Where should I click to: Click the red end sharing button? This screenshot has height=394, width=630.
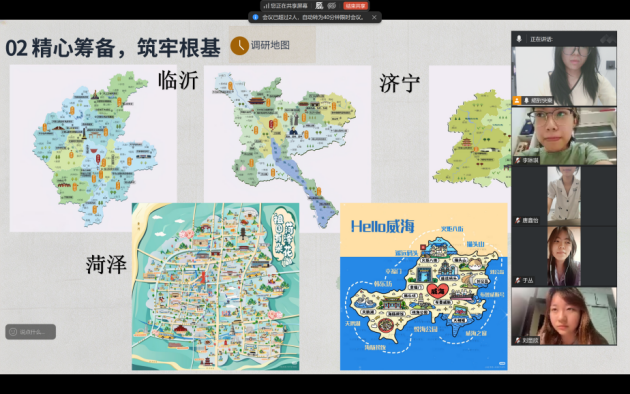click(355, 6)
